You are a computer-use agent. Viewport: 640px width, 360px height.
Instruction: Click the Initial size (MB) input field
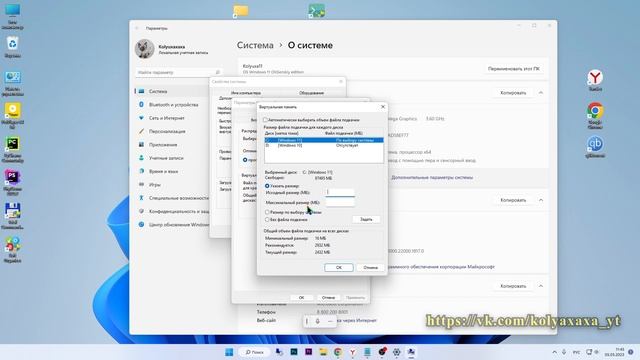[x=340, y=192]
